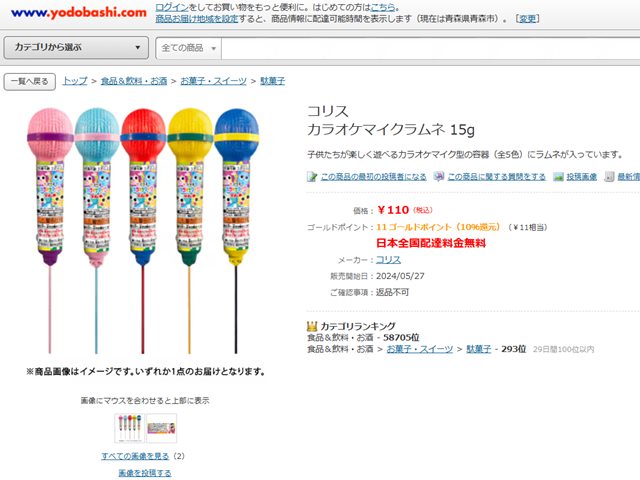640x480 pixels.
Task: Open the コリス manufacturer link
Action: (388, 260)
